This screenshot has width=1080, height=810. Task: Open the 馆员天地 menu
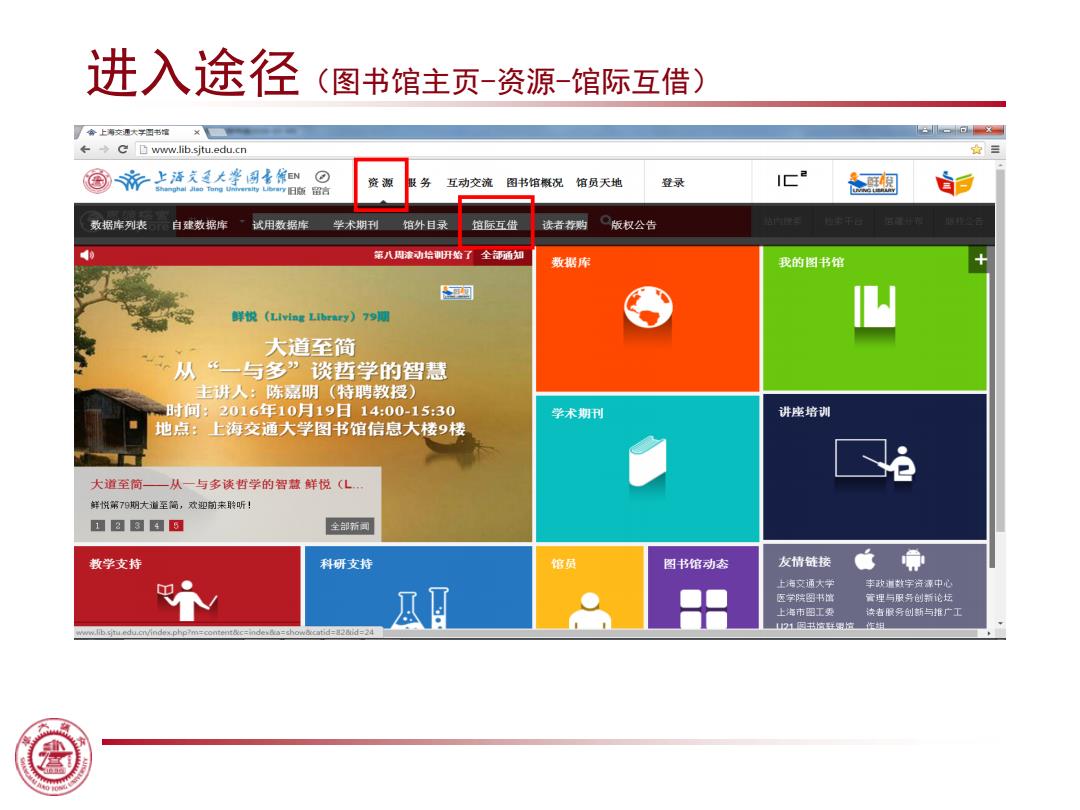(599, 183)
